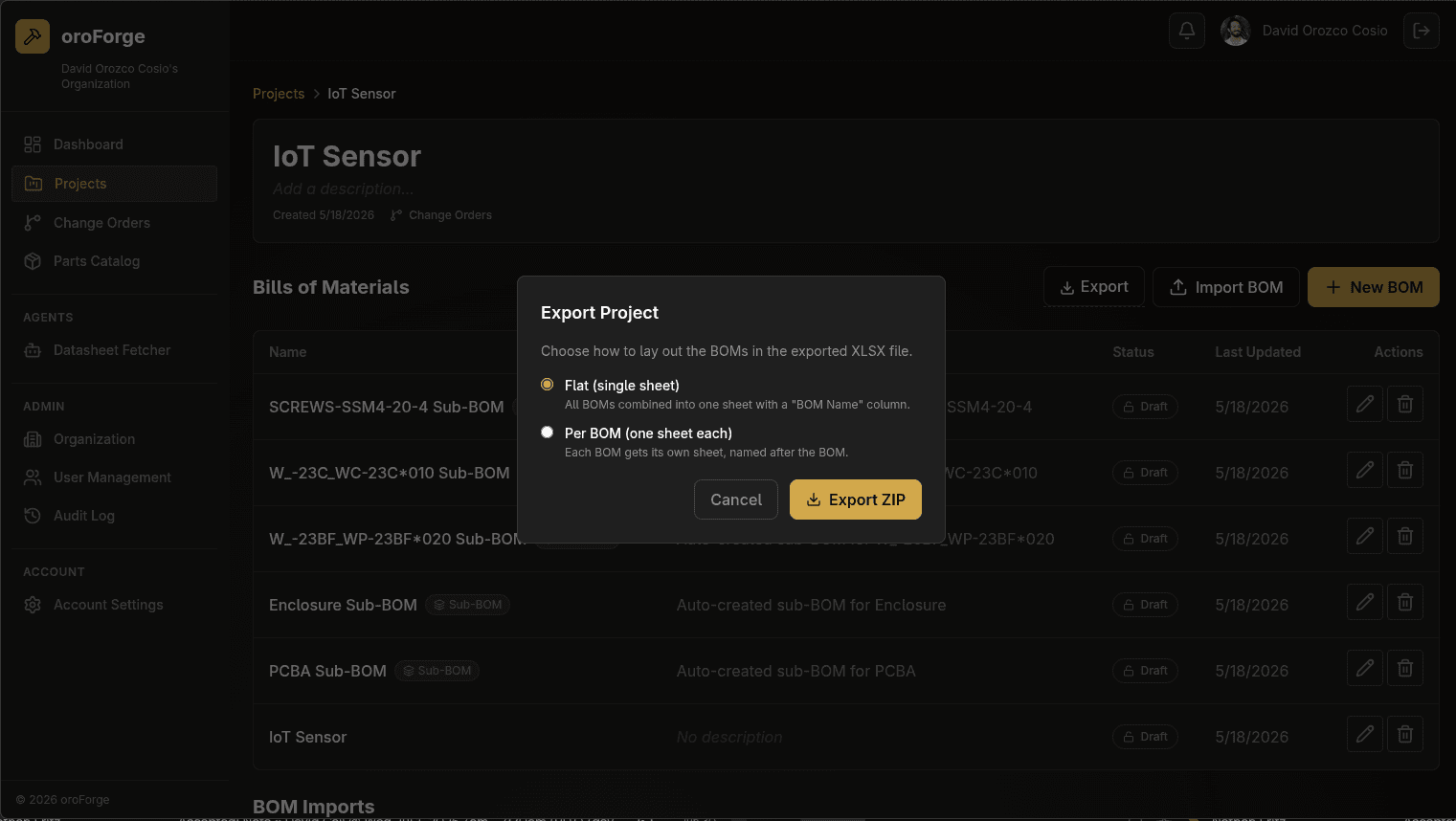Click the New BOM button

pos(1374,287)
